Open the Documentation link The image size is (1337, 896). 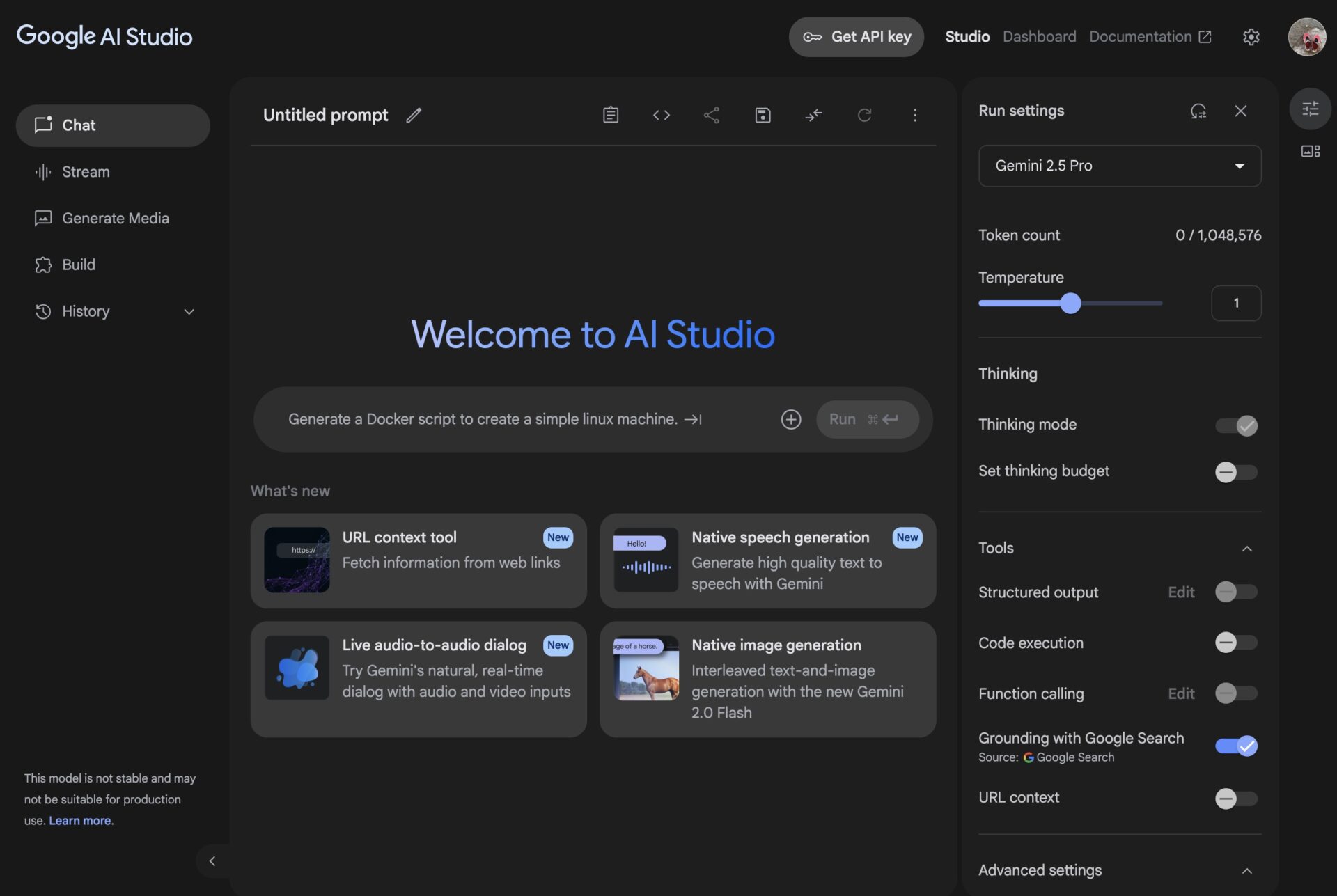[1150, 37]
